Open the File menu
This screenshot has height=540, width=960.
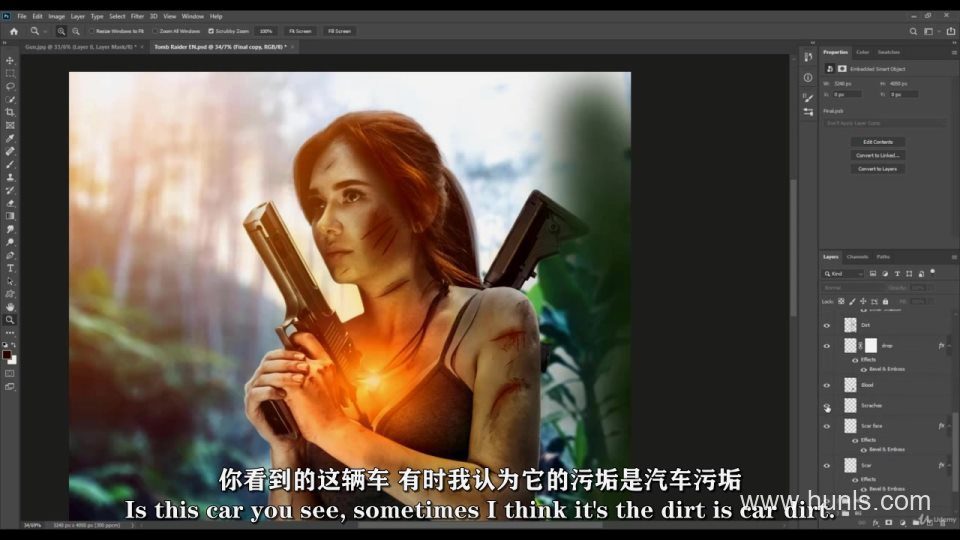click(22, 17)
